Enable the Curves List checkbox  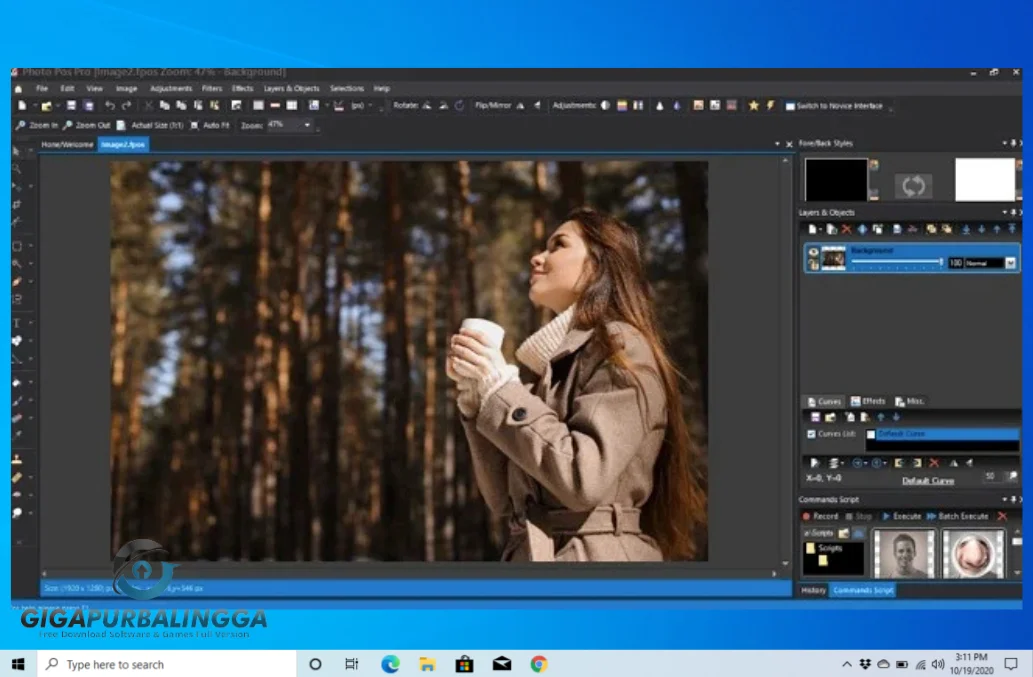coord(811,434)
